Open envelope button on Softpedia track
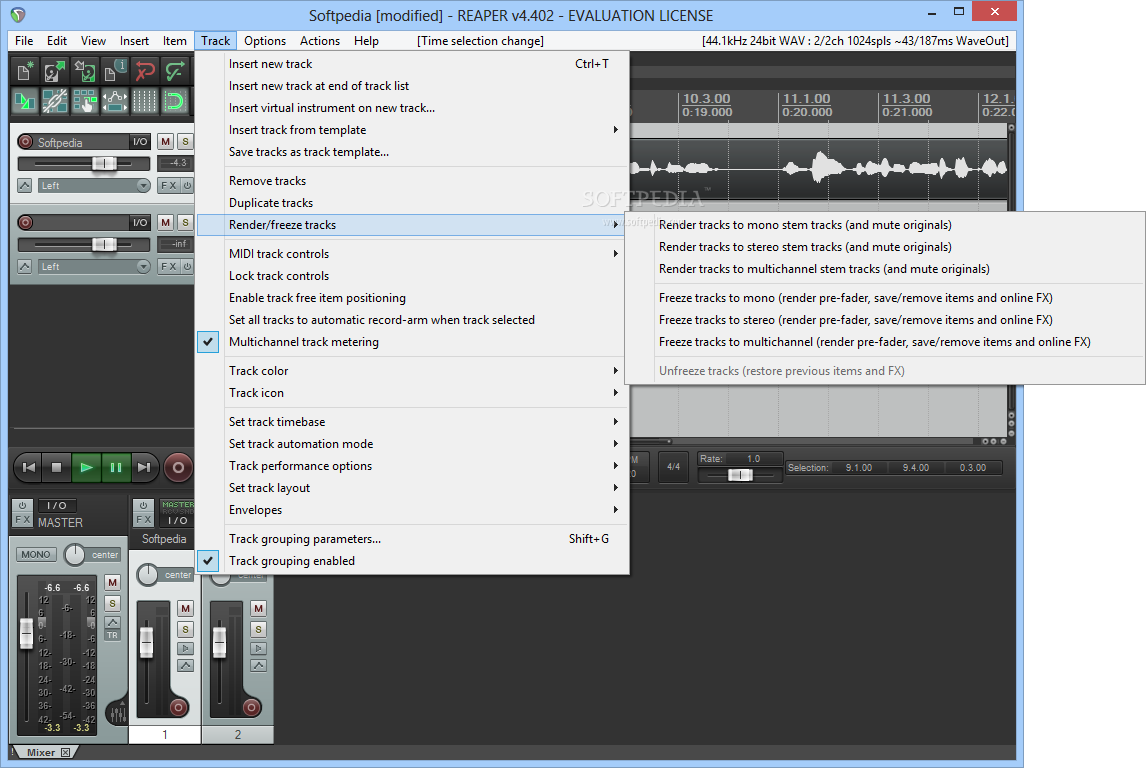This screenshot has height=768, width=1146. point(25,186)
